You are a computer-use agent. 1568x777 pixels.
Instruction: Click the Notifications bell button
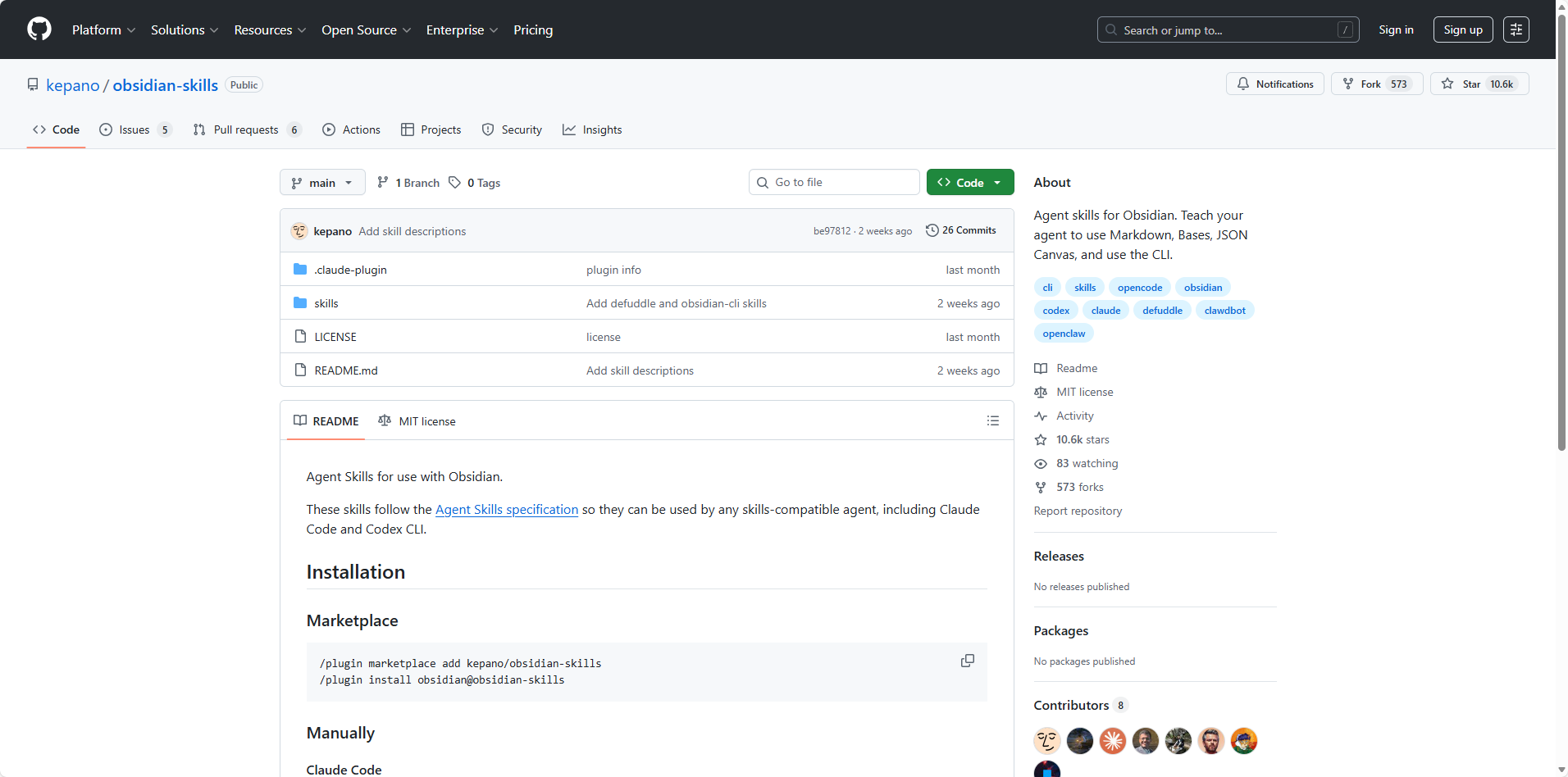pyautogui.click(x=1274, y=84)
